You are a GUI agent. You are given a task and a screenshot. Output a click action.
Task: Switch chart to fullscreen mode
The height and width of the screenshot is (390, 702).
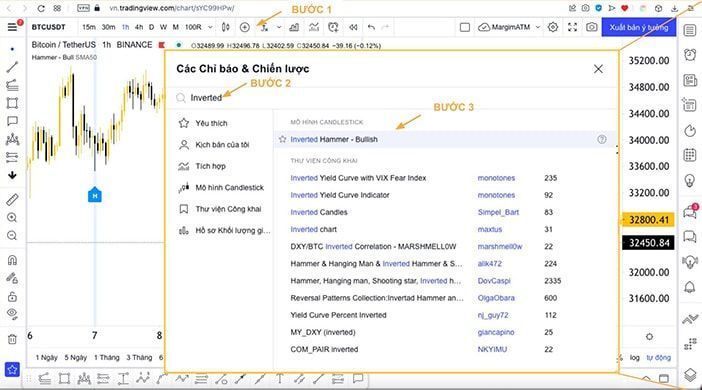coord(572,27)
